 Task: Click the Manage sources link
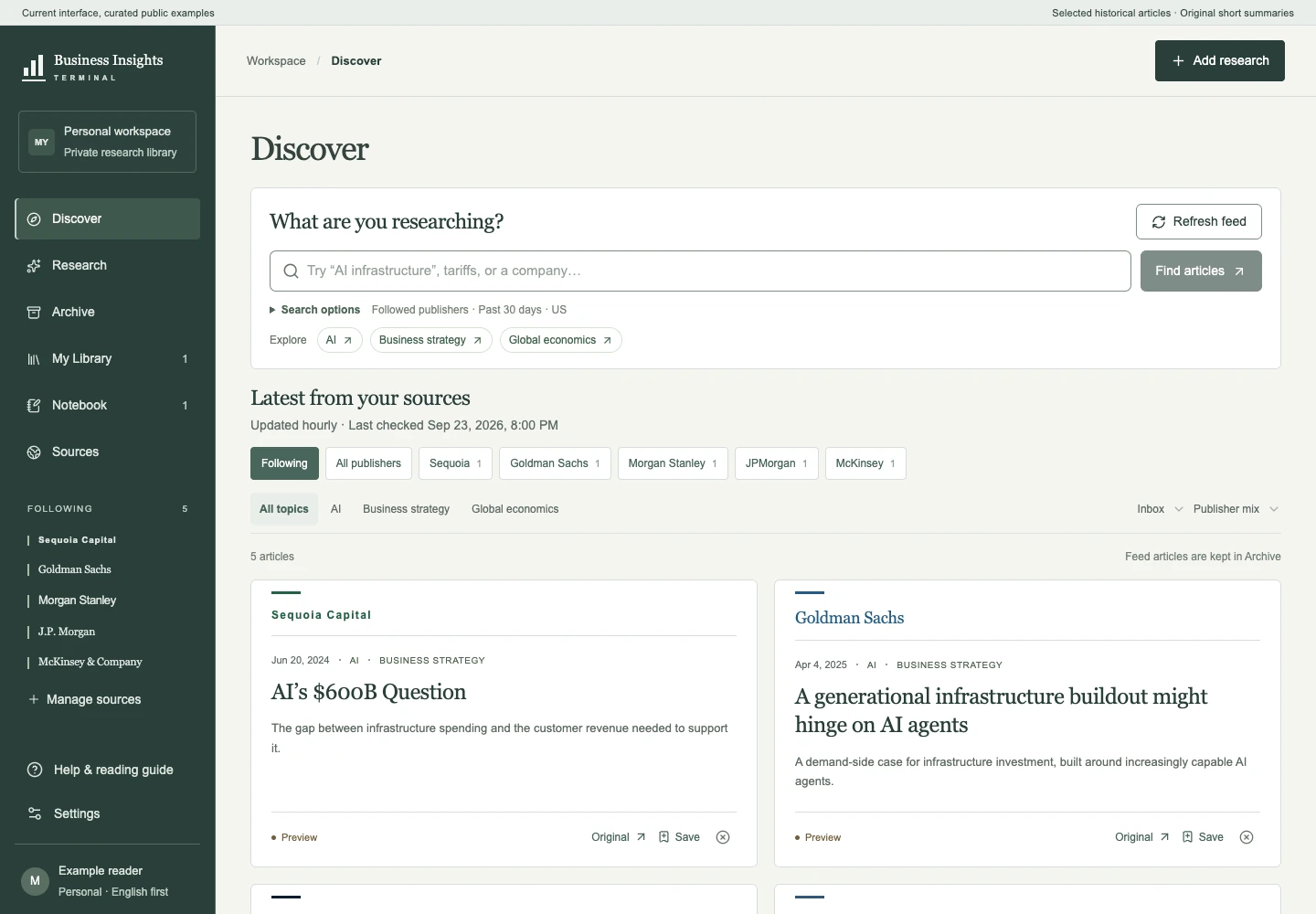coord(84,700)
